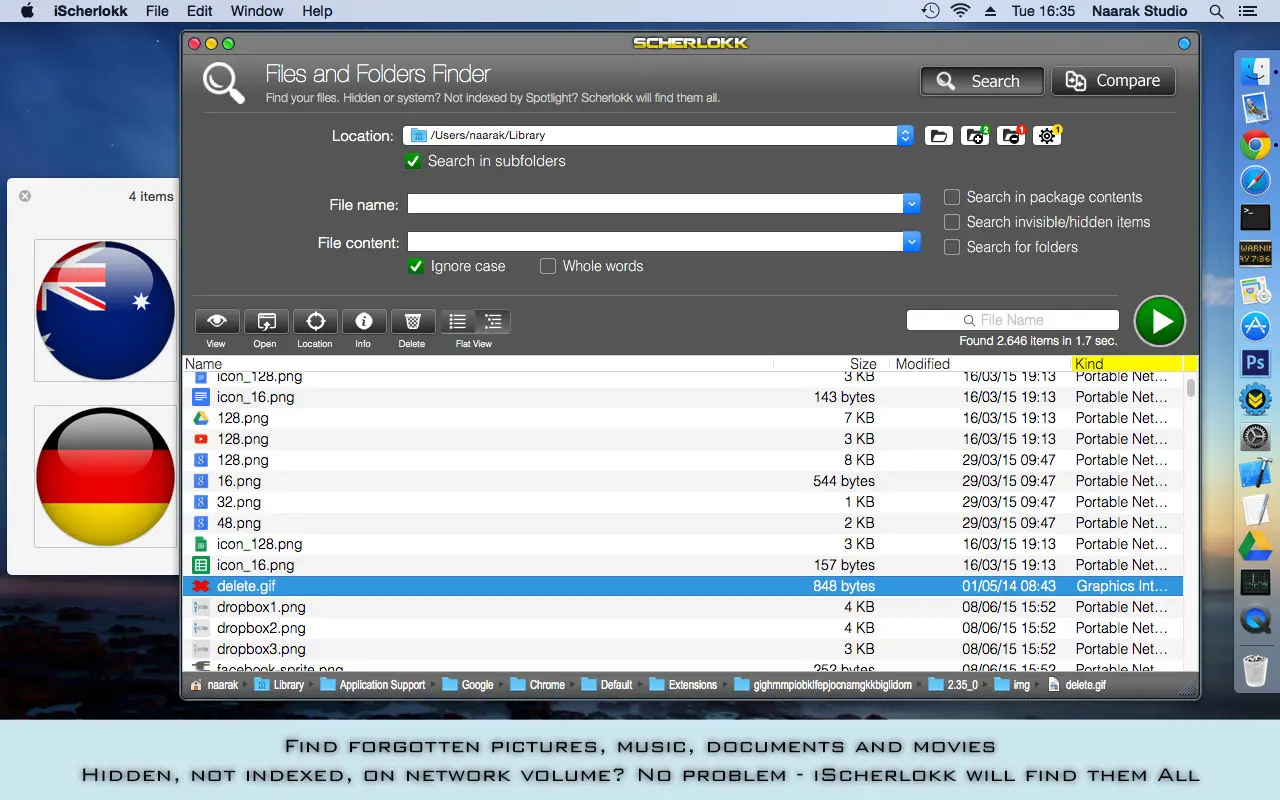This screenshot has width=1280, height=800.
Task: Click the blue dot in title bar
Action: click(x=1184, y=43)
